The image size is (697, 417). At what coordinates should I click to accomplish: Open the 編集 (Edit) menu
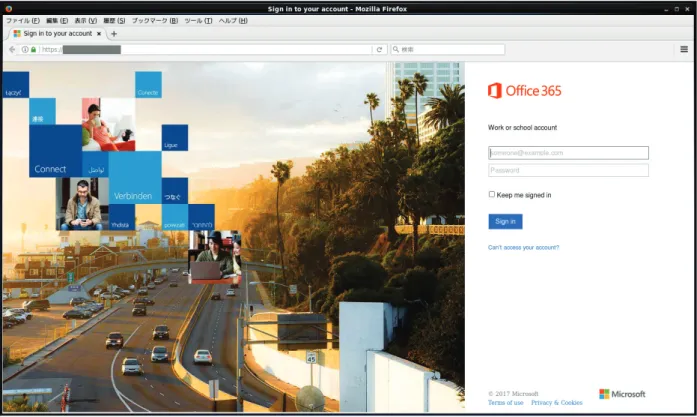click(57, 20)
